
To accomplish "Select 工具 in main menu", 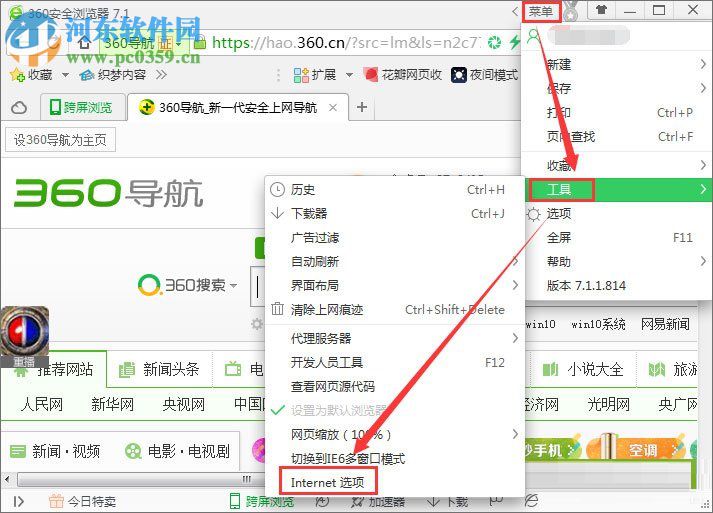I will (x=619, y=190).
